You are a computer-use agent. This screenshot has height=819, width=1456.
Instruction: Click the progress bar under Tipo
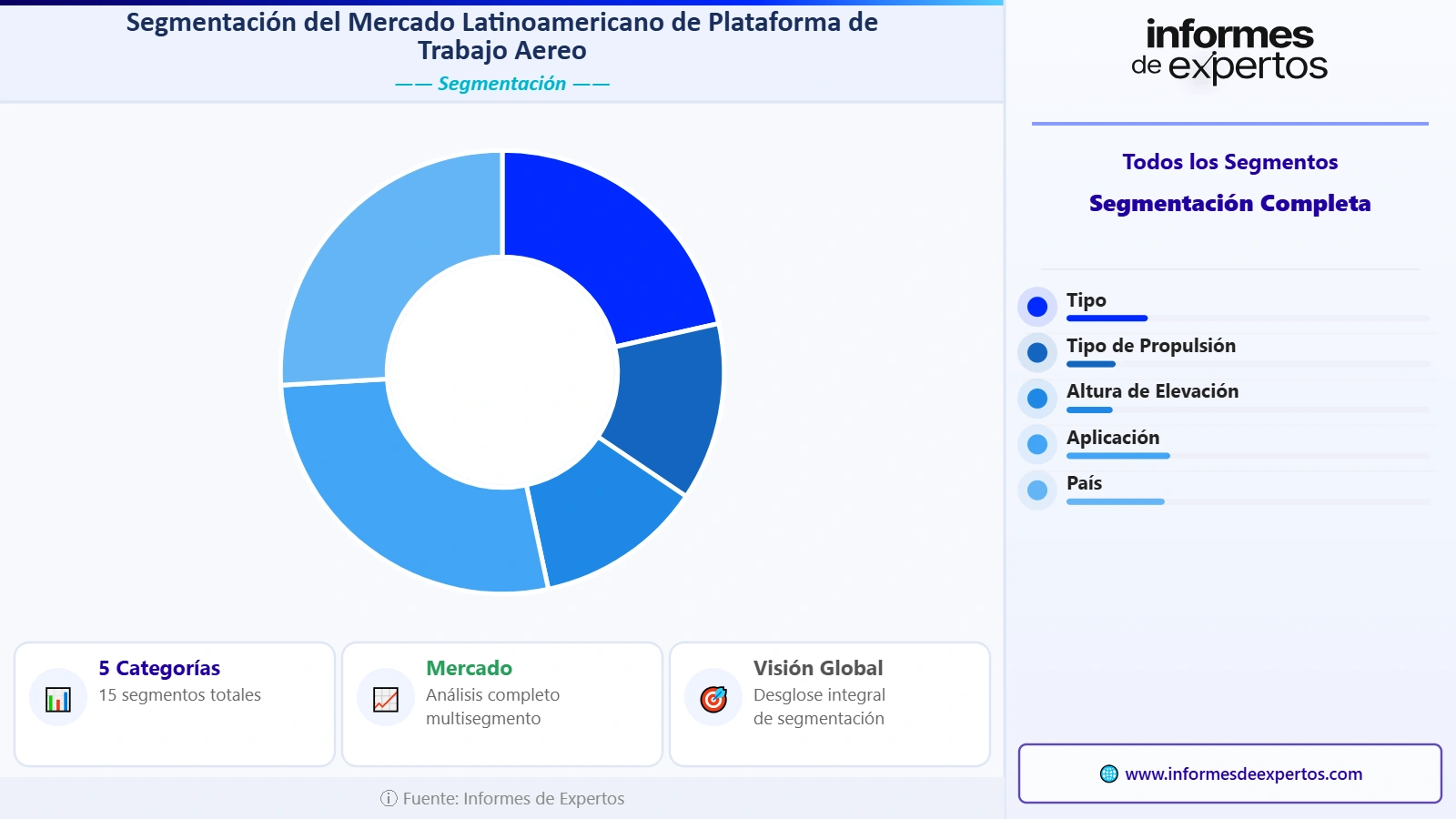pyautogui.click(x=1249, y=318)
